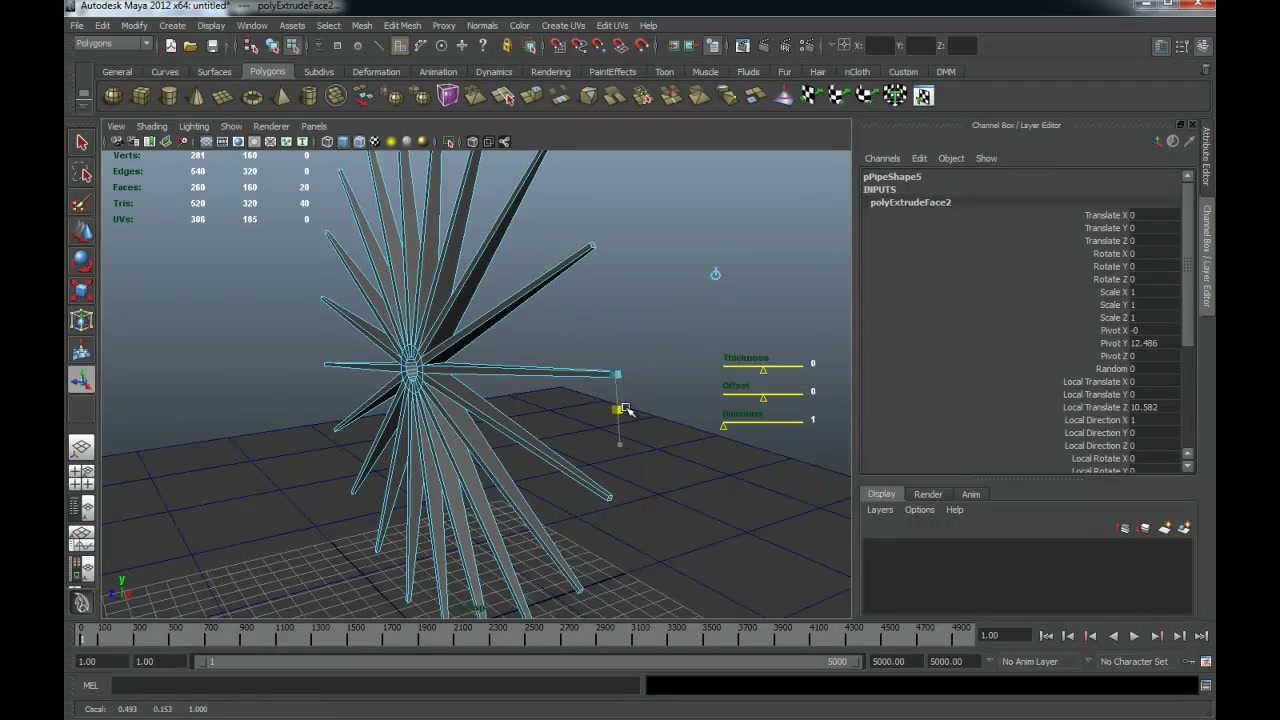Switch to the Surfaces shelf tab
The width and height of the screenshot is (1280, 720).
[214, 72]
